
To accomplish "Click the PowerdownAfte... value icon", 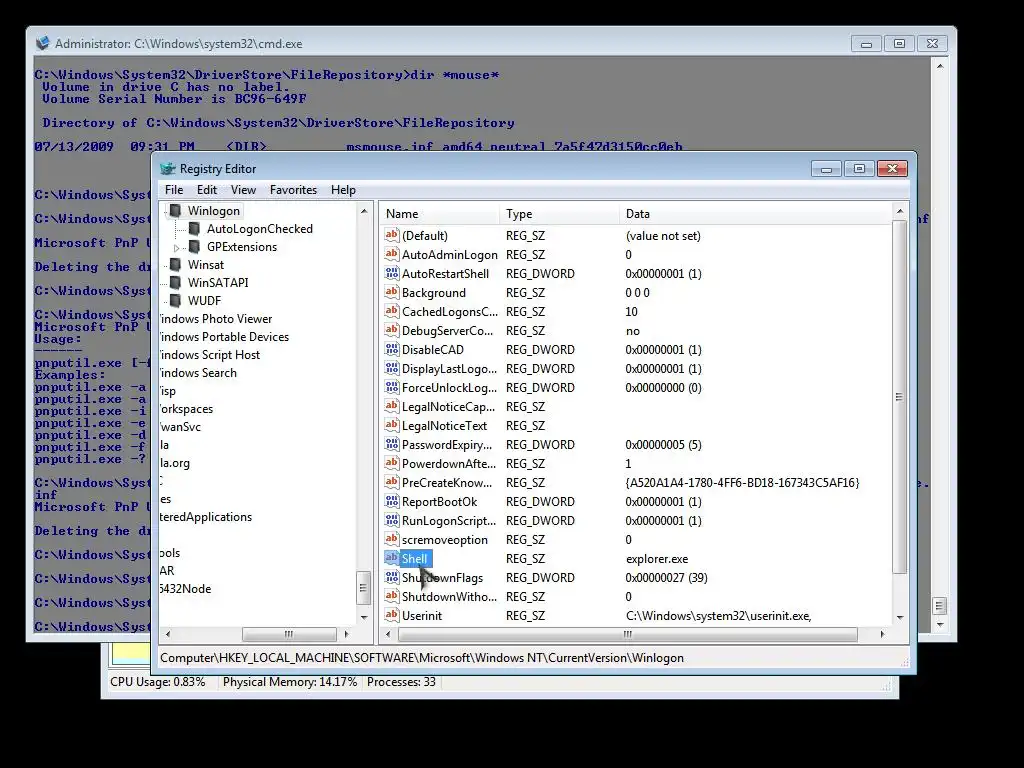I will pyautogui.click(x=391, y=463).
